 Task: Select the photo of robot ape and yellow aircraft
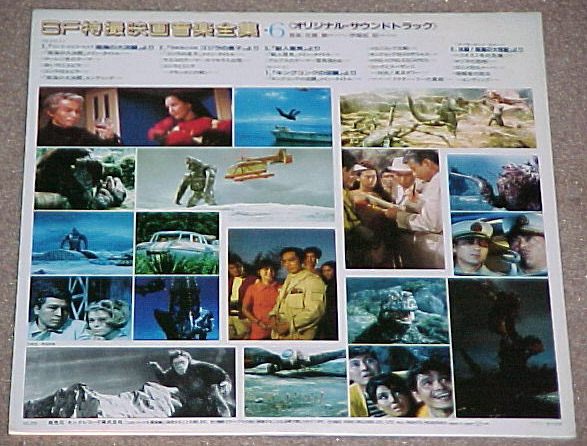(235, 183)
